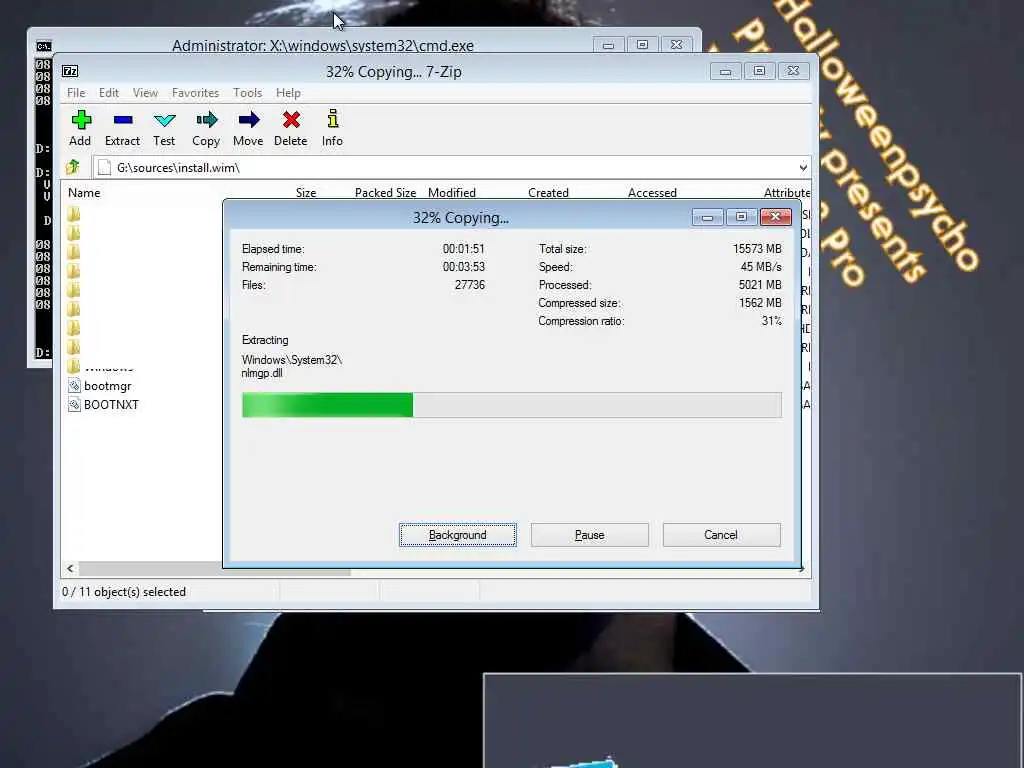Click the cmd.exe window title bar

[323, 44]
